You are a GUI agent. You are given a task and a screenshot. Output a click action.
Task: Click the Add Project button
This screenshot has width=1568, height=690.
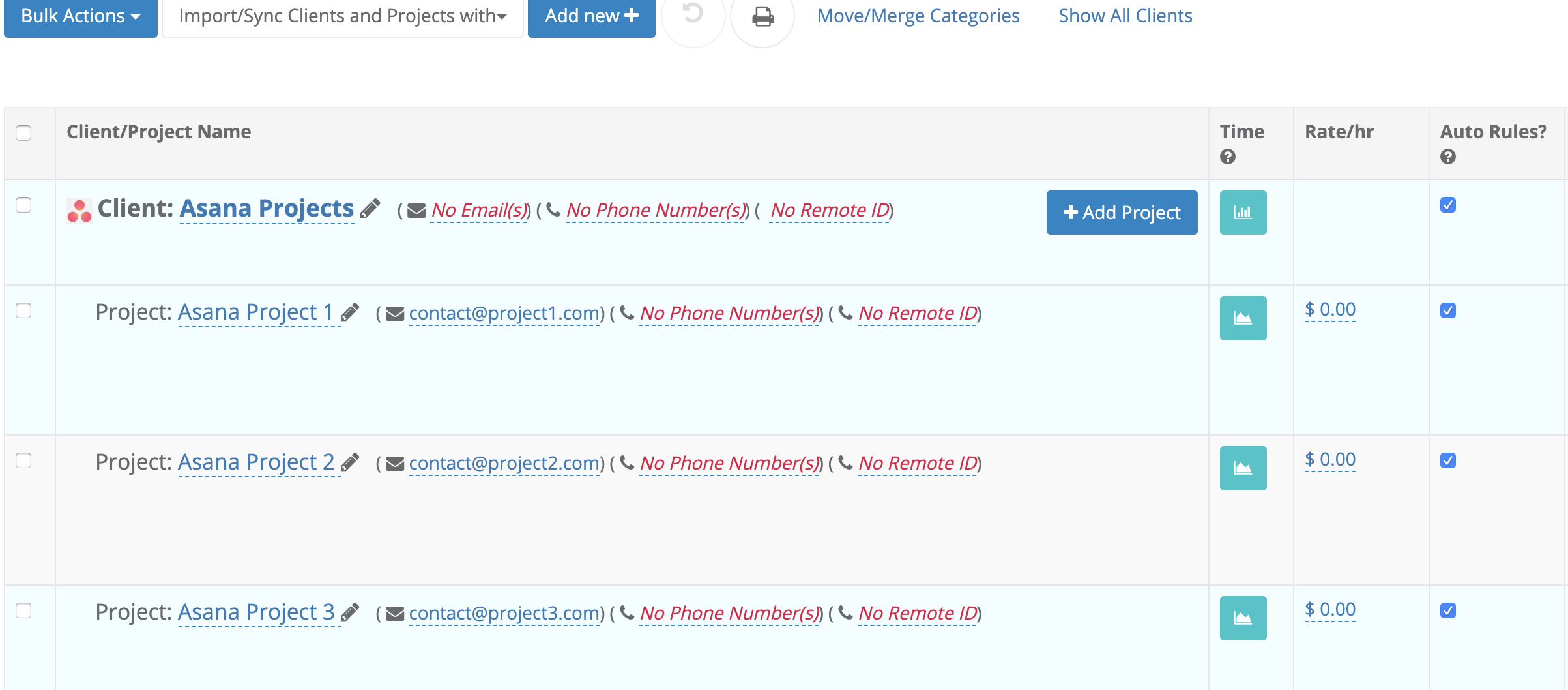click(1122, 213)
